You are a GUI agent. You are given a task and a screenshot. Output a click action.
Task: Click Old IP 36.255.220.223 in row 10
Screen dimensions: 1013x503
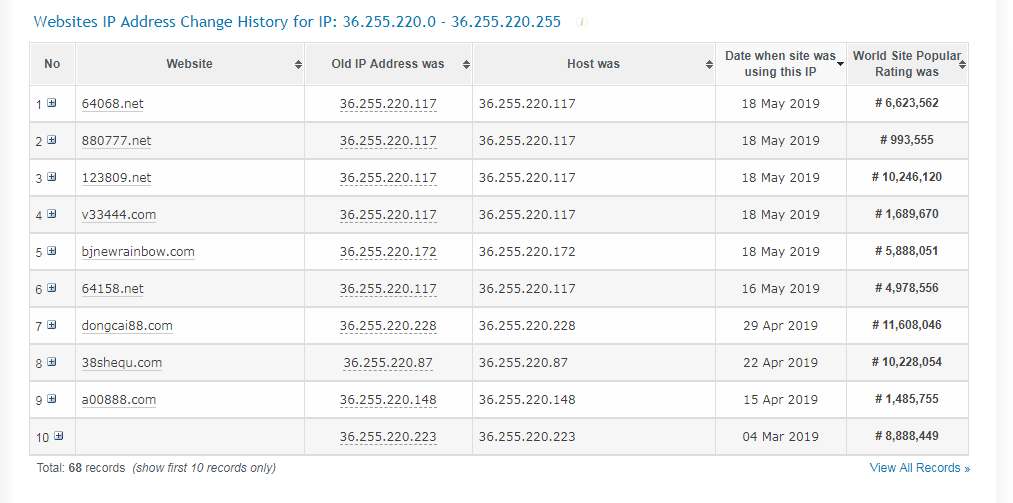coord(388,436)
